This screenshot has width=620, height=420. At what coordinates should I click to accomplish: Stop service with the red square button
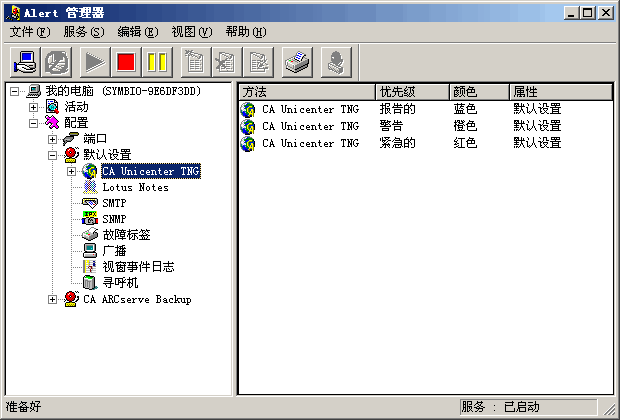point(126,62)
